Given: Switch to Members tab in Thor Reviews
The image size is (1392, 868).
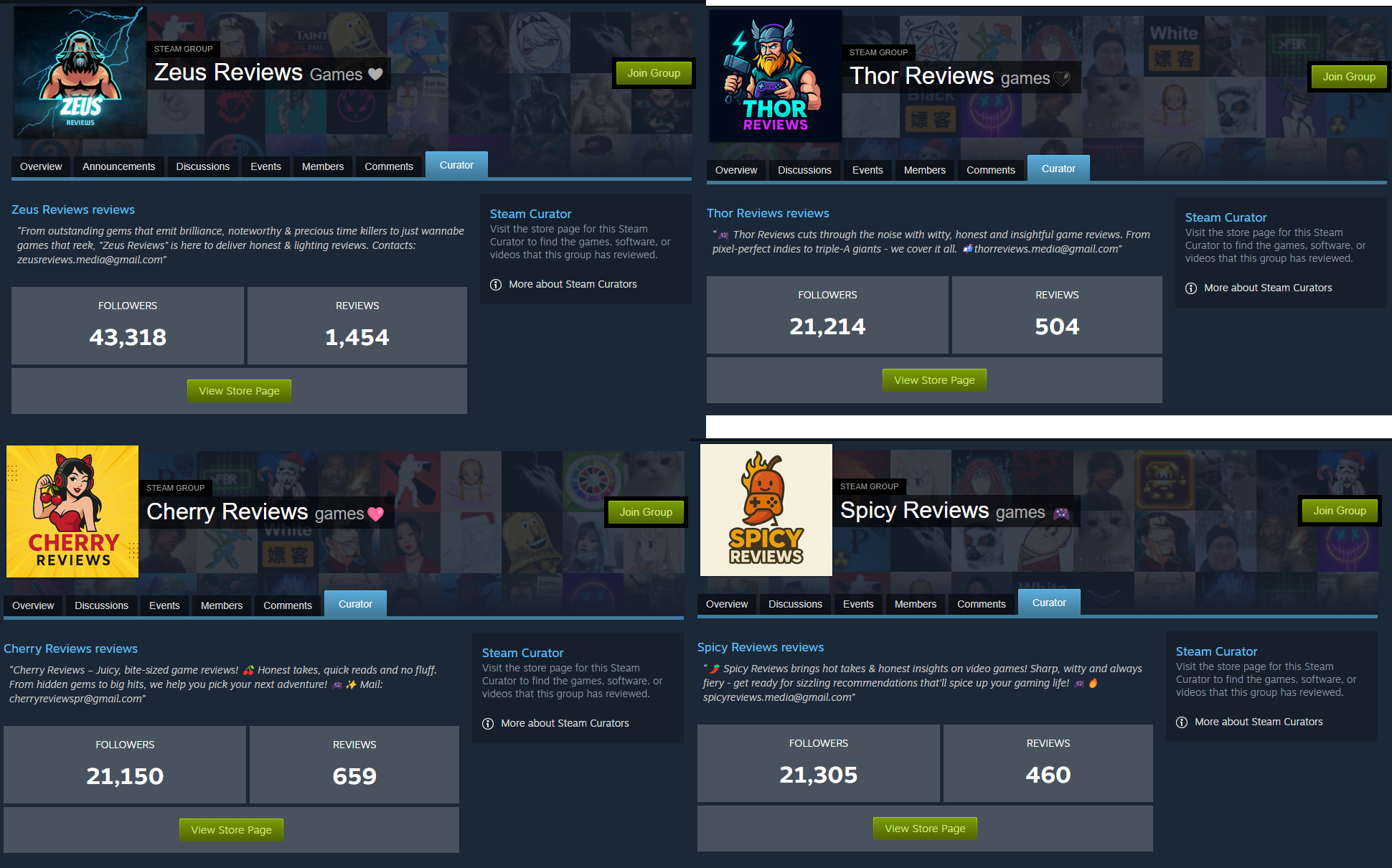Looking at the screenshot, I should (925, 170).
